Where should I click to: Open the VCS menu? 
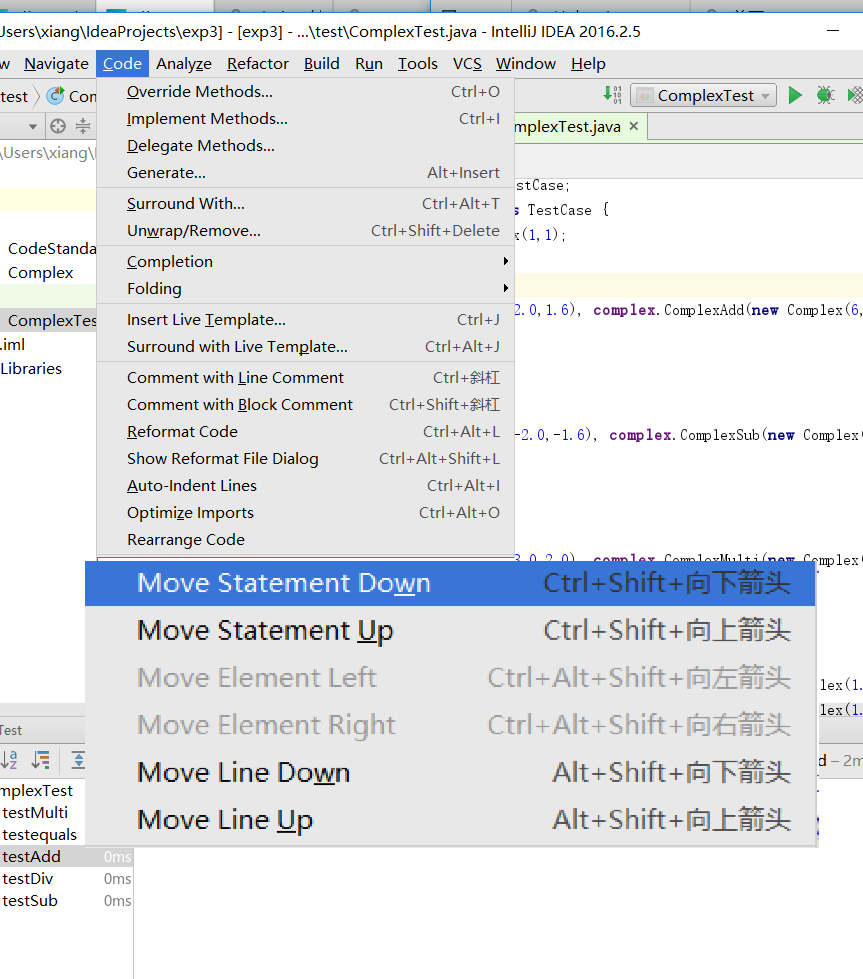click(x=467, y=64)
